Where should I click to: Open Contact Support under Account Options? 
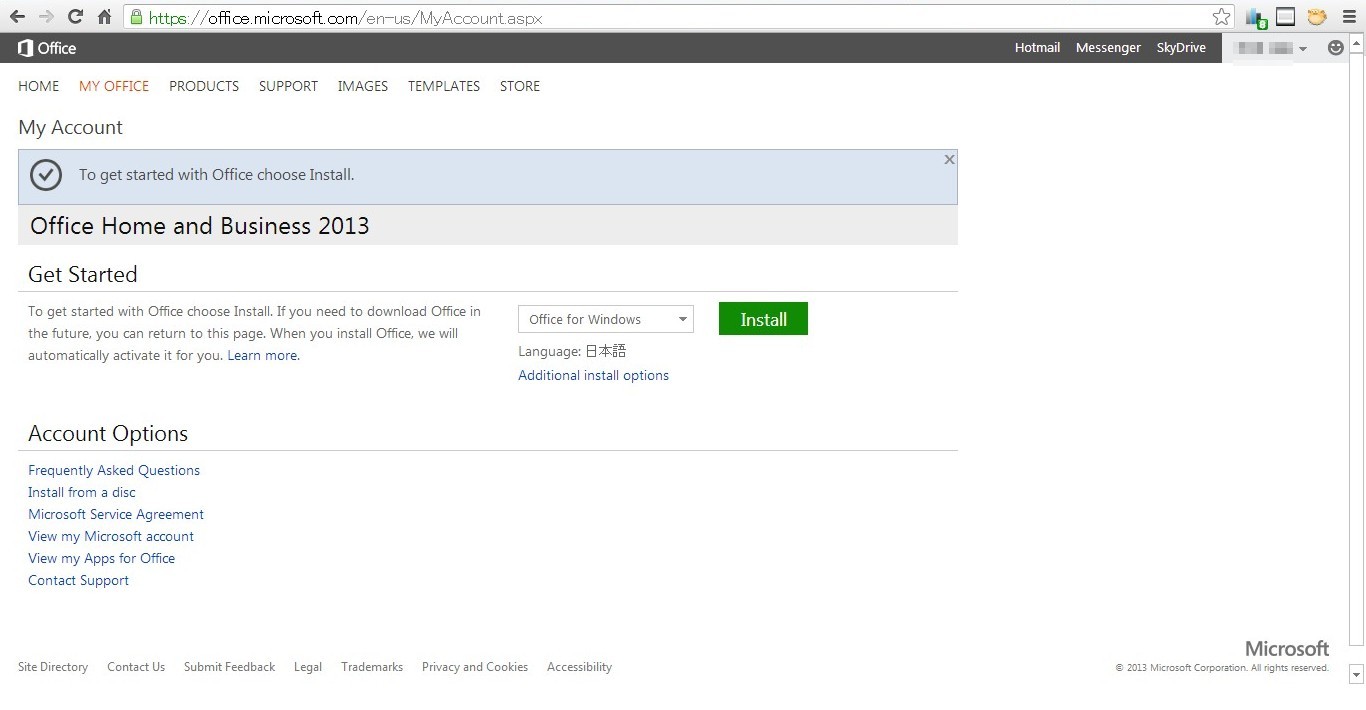pyautogui.click(x=78, y=580)
